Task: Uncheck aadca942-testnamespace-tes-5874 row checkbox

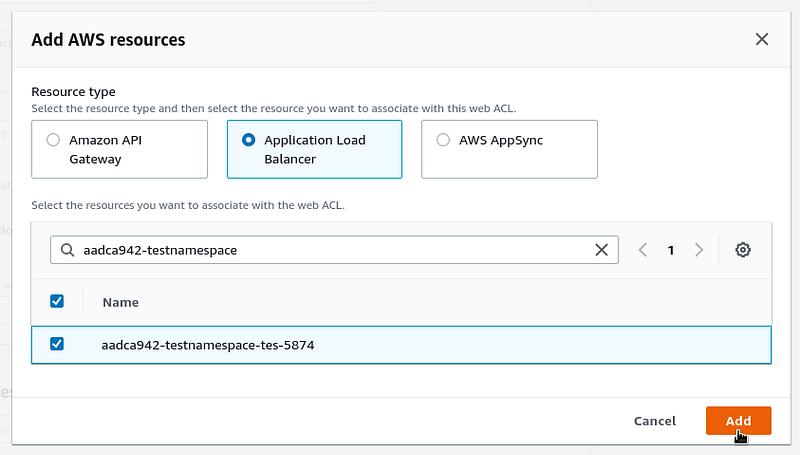Action: 57,344
